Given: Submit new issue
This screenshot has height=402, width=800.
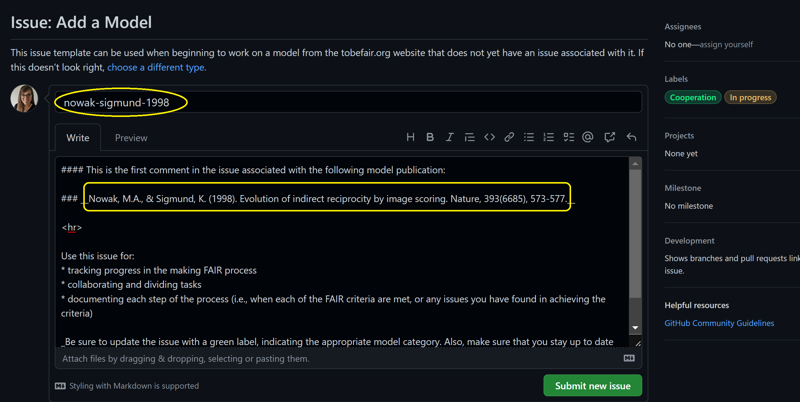Looking at the screenshot, I should 592,386.
